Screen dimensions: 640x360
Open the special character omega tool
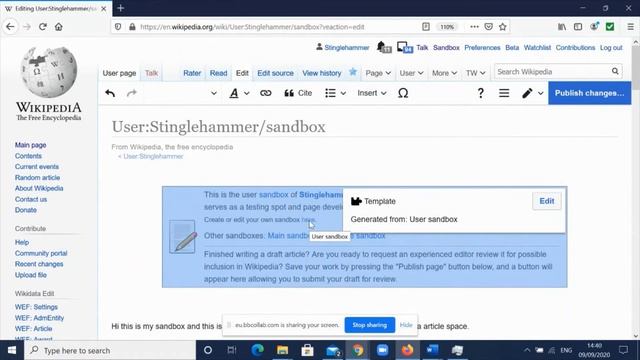click(403, 93)
